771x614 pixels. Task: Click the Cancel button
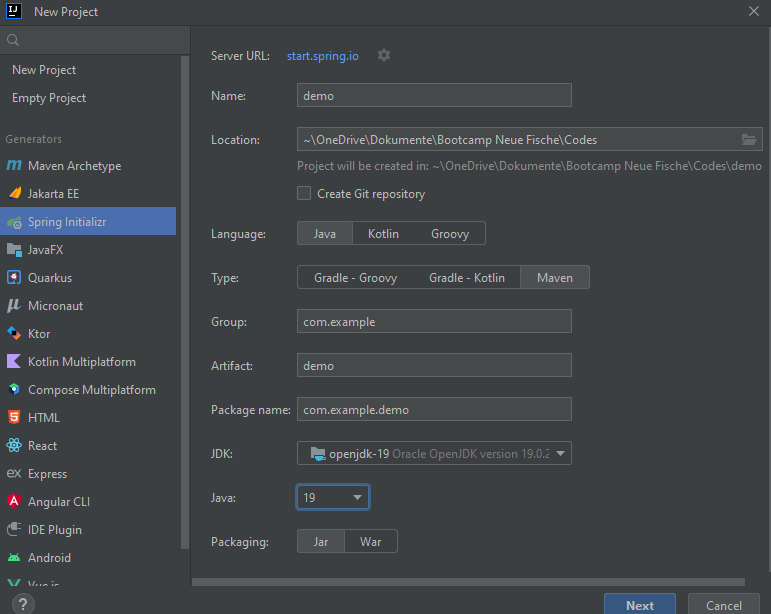tap(724, 605)
